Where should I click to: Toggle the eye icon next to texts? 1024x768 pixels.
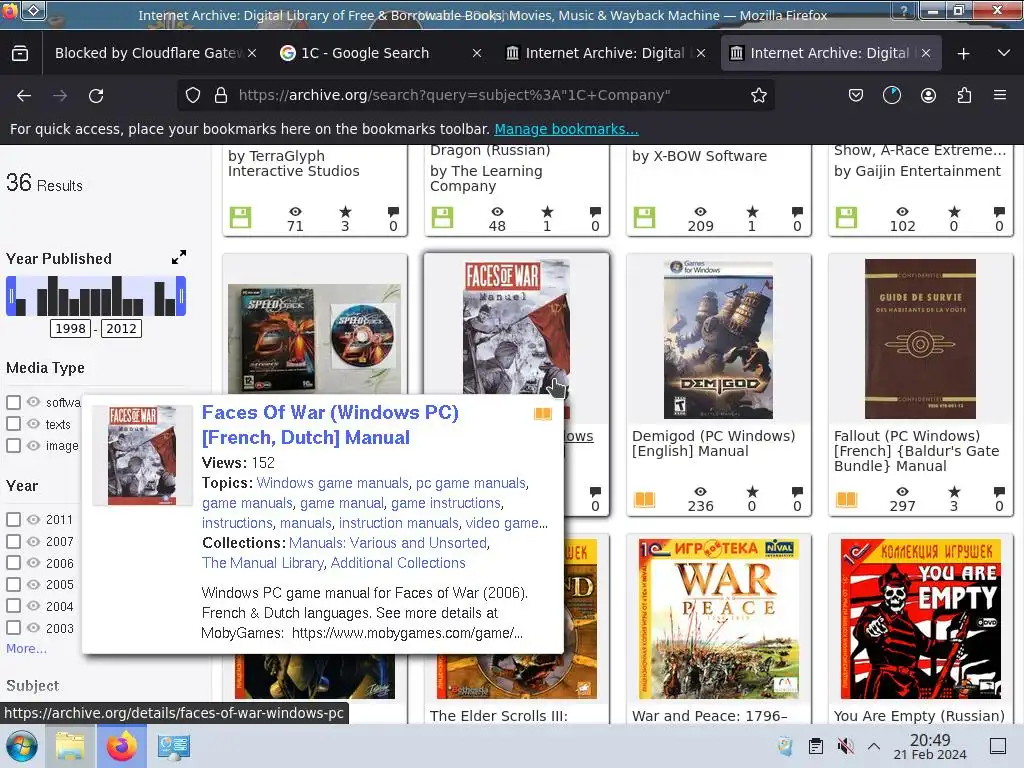point(33,424)
